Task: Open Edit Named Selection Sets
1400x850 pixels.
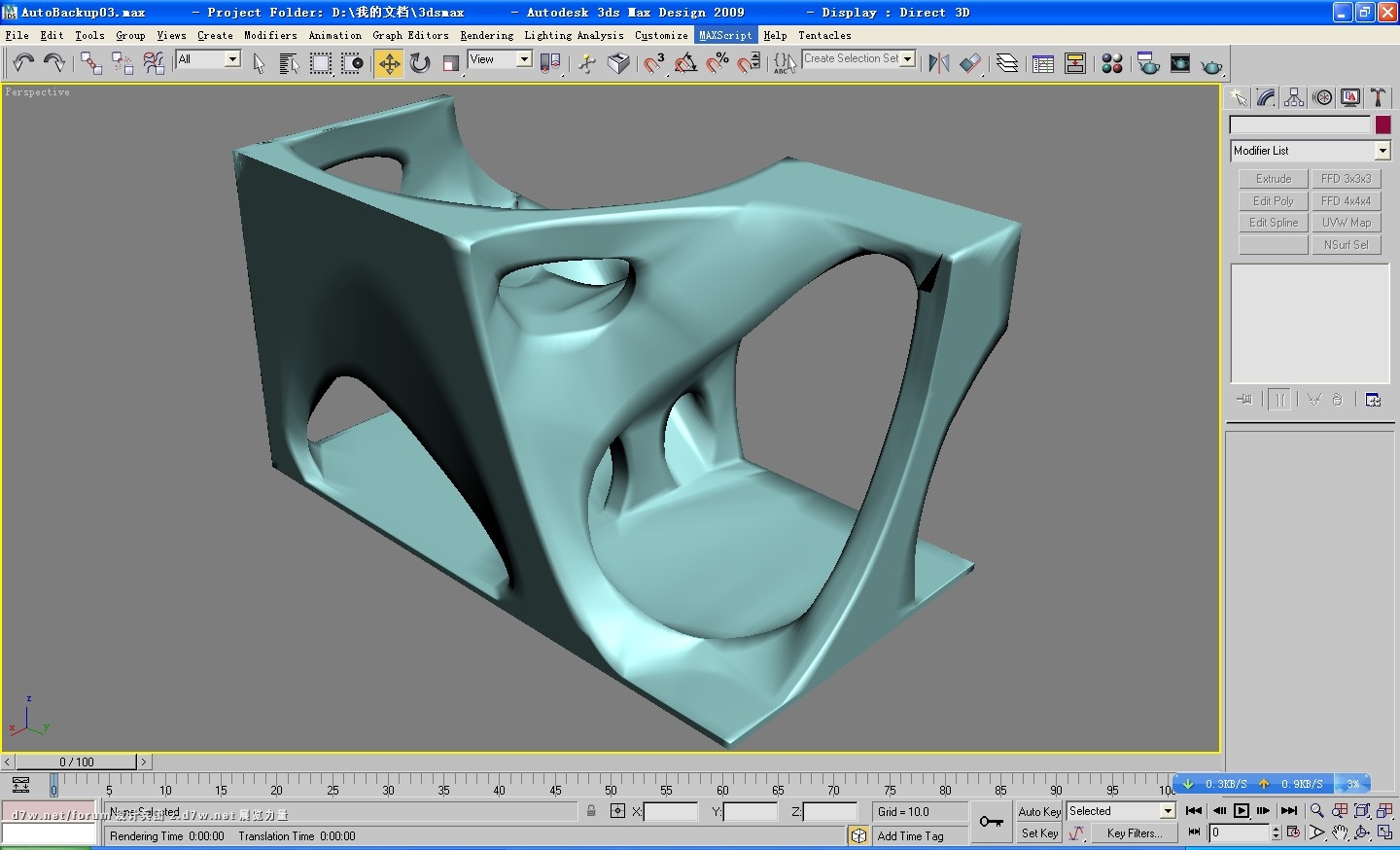Action: tap(785, 63)
